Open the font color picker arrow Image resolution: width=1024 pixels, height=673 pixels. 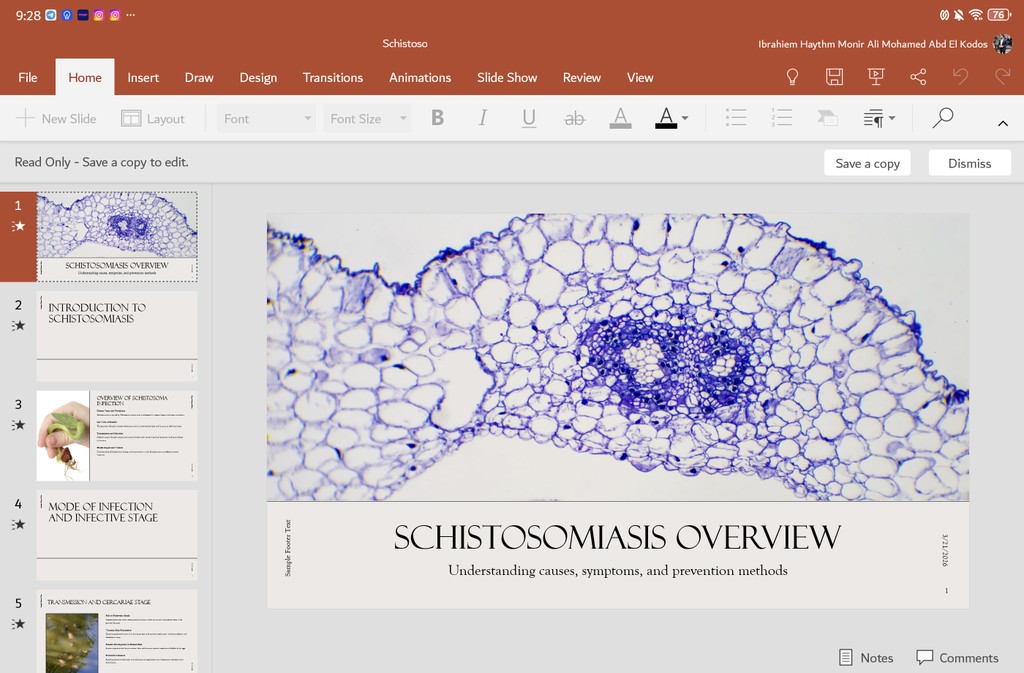tap(685, 118)
